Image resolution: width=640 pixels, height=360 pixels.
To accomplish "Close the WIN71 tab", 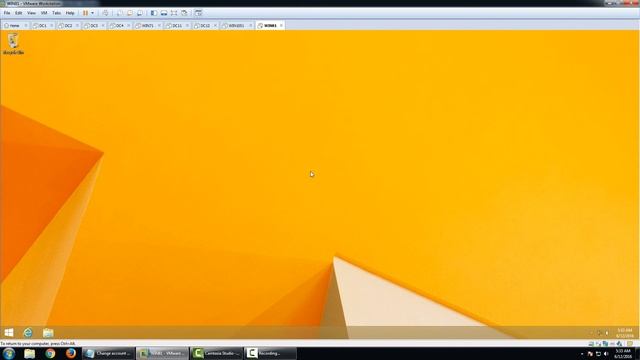I will pos(159,26).
